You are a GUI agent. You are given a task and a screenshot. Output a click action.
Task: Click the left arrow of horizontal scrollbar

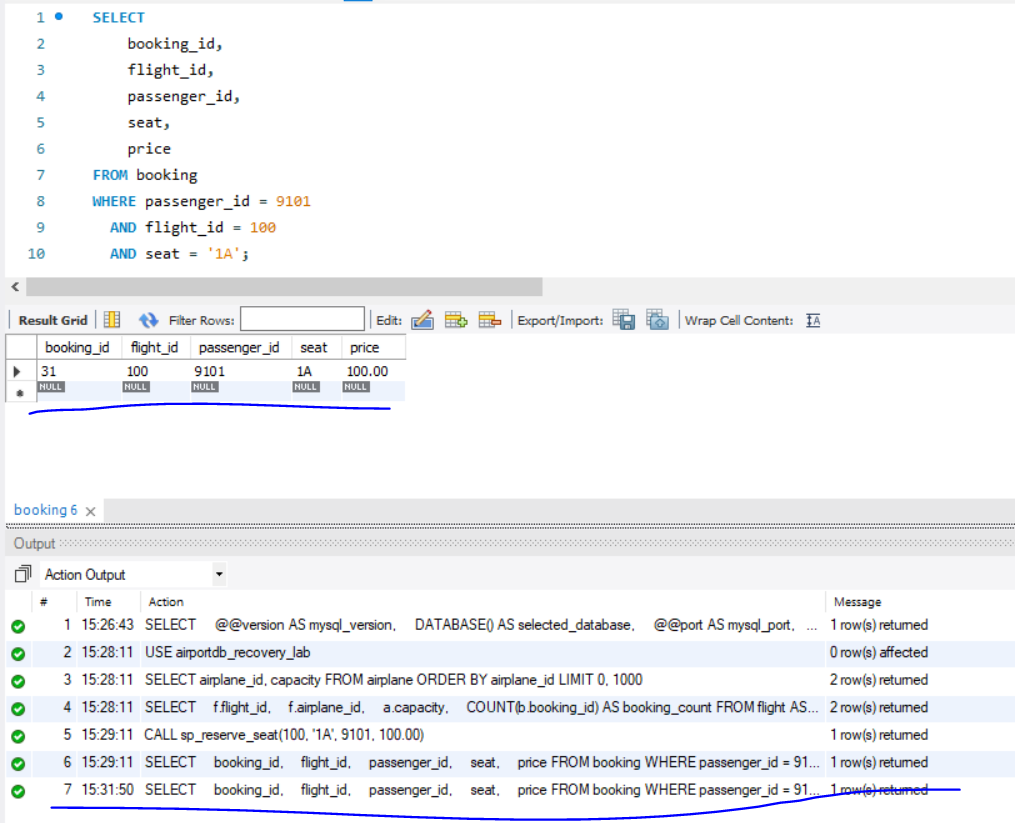point(16,286)
